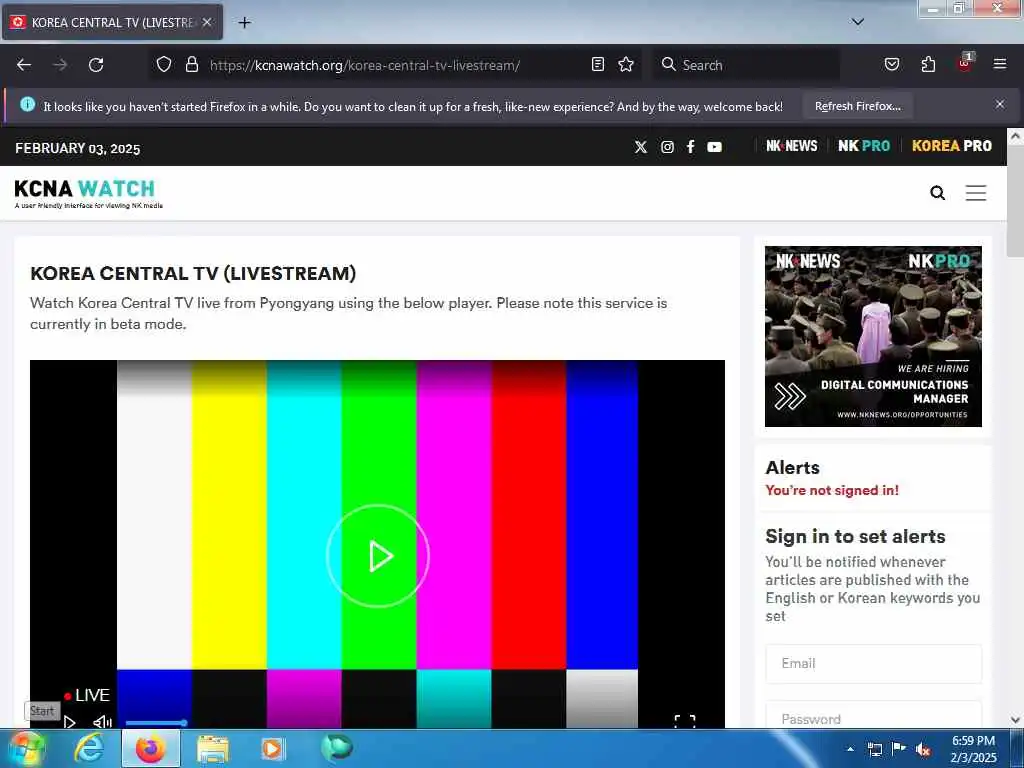
Task: Click the red extension icon with badge
Action: pyautogui.click(x=965, y=63)
